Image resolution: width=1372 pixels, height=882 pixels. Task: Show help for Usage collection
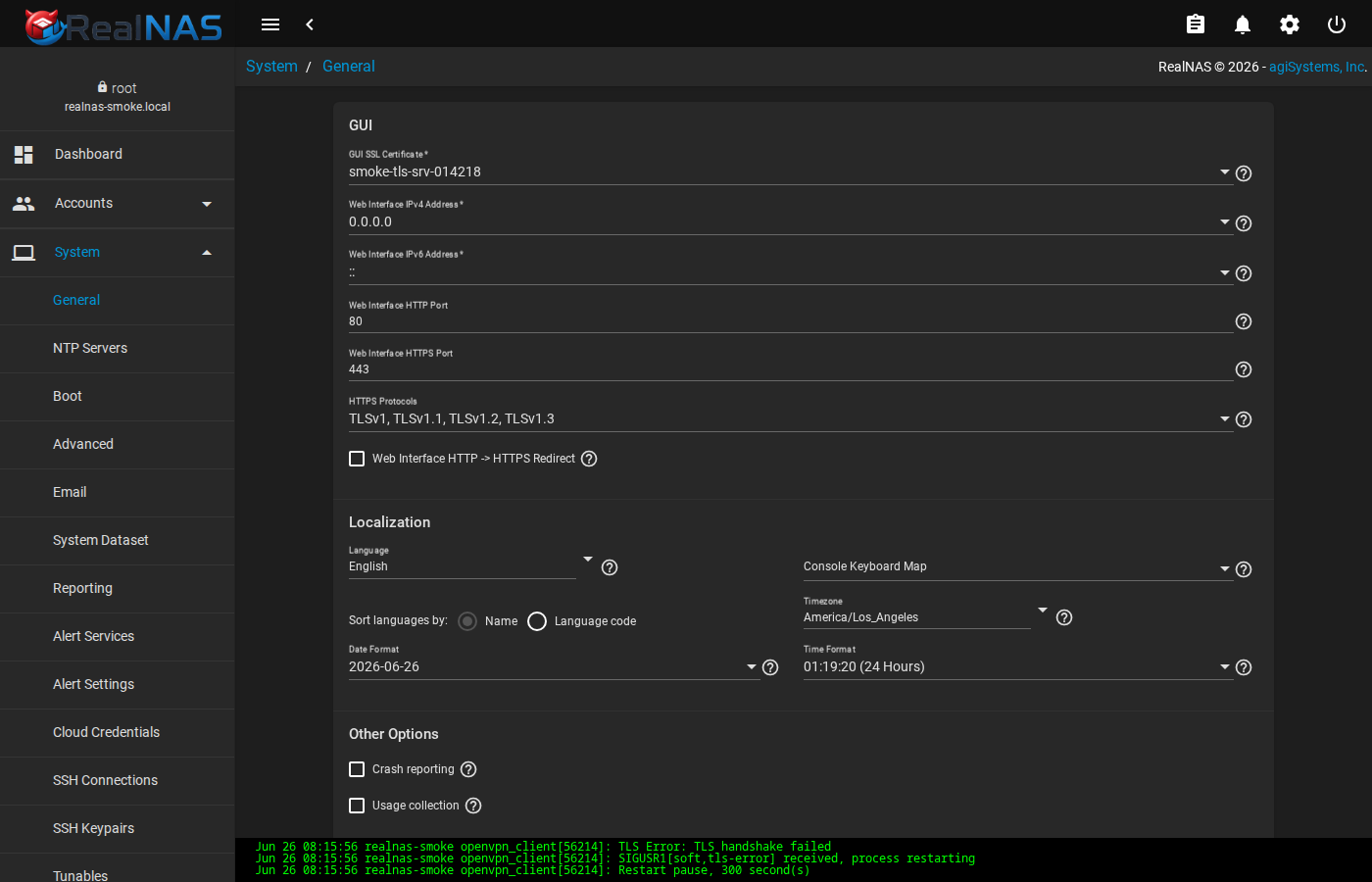click(473, 806)
